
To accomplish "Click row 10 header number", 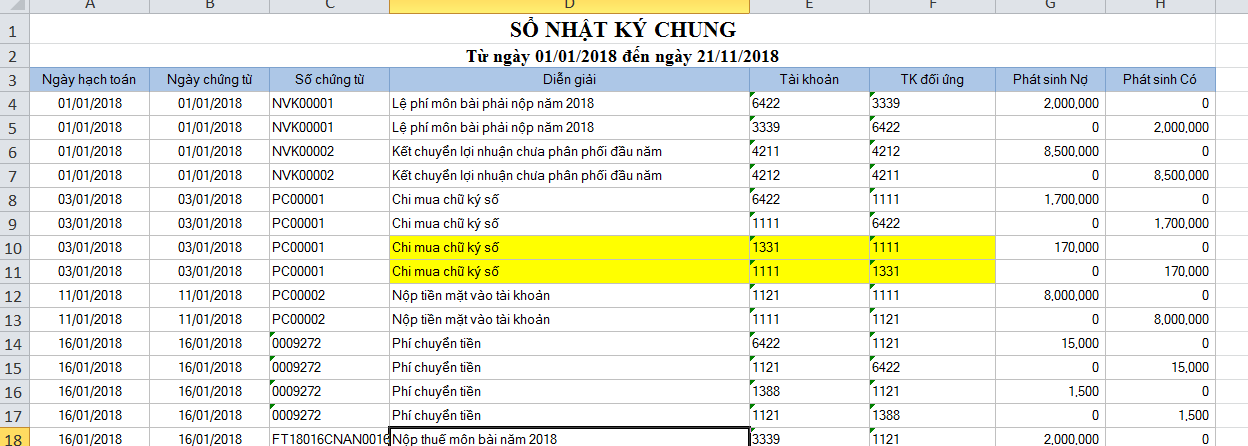I will coord(14,247).
